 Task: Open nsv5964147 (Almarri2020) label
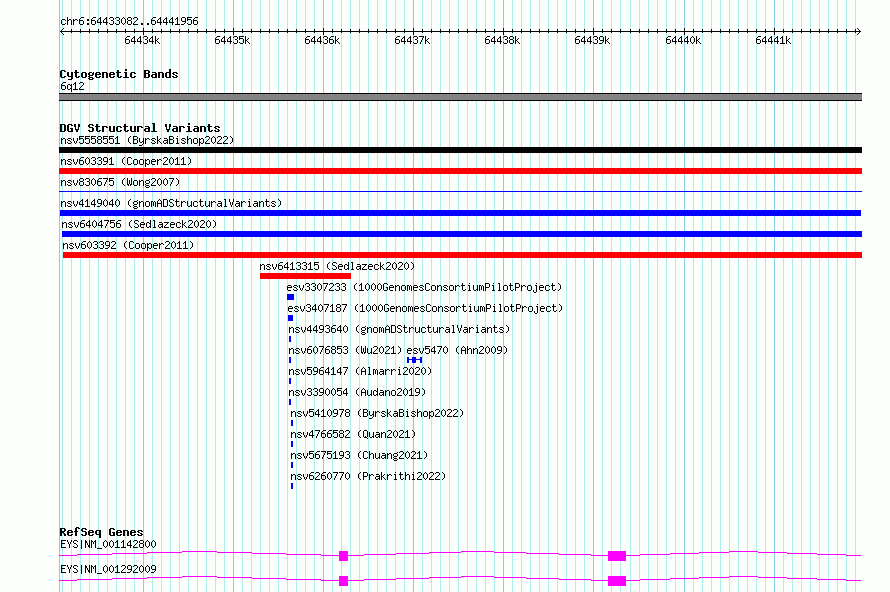tap(360, 371)
